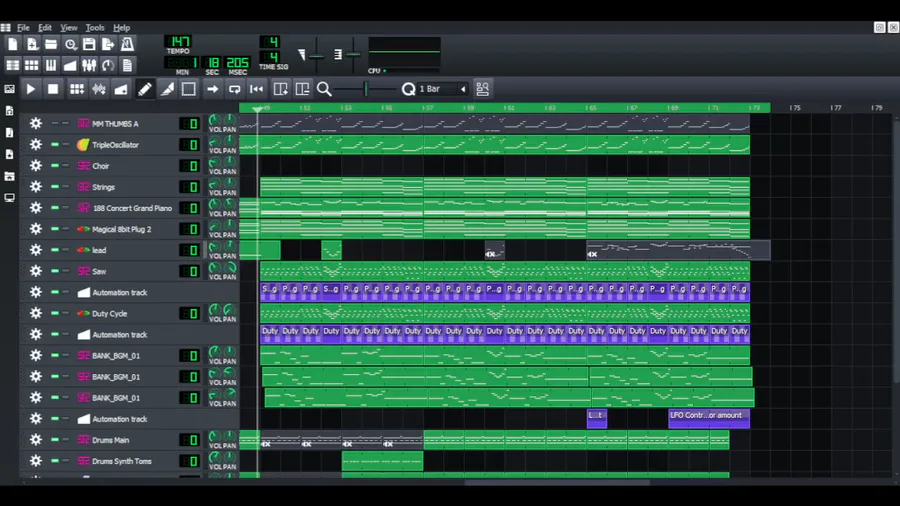The image size is (900, 506).
Task: Open TripleOscillator track settings gear
Action: tap(36, 145)
